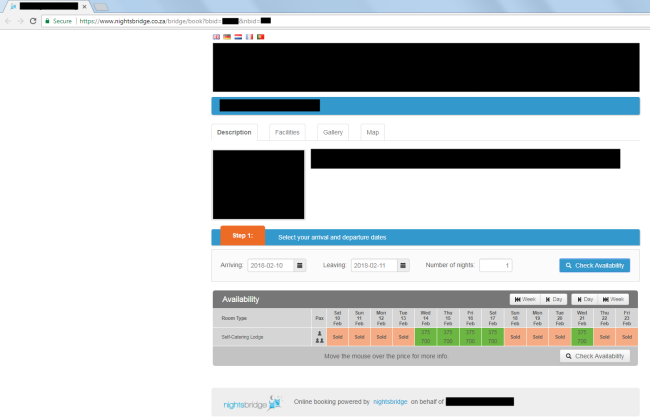This screenshot has width=650, height=420.
Task: Click the Number of nights field
Action: pos(495,265)
